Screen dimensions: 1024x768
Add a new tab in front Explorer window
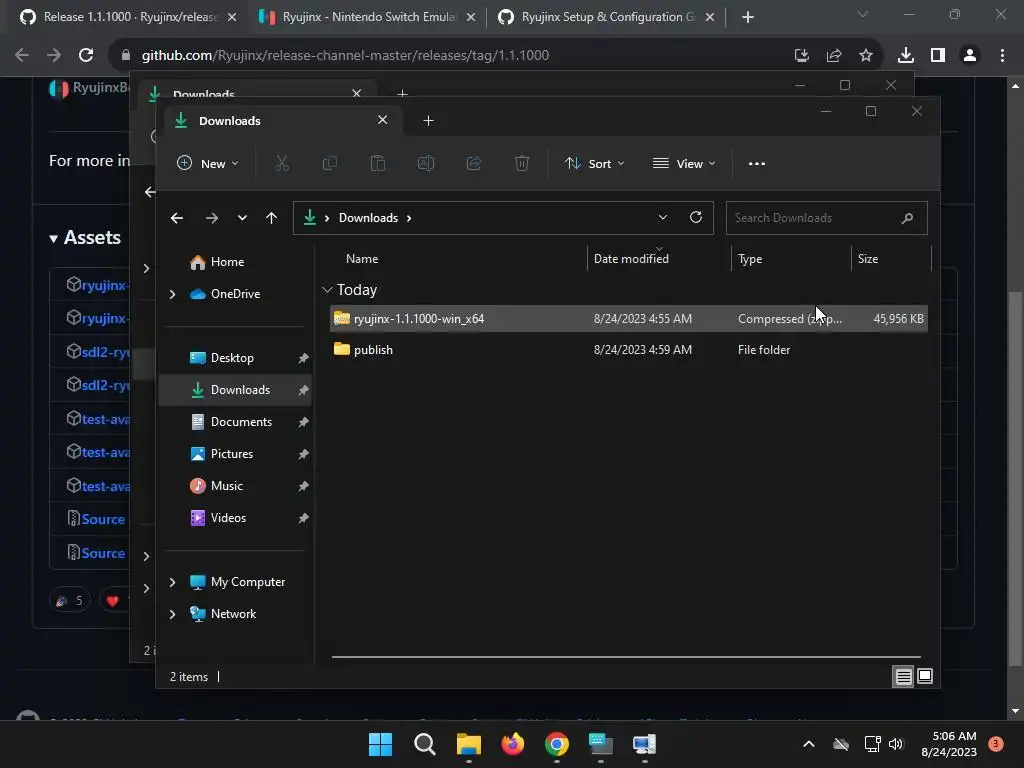428,121
